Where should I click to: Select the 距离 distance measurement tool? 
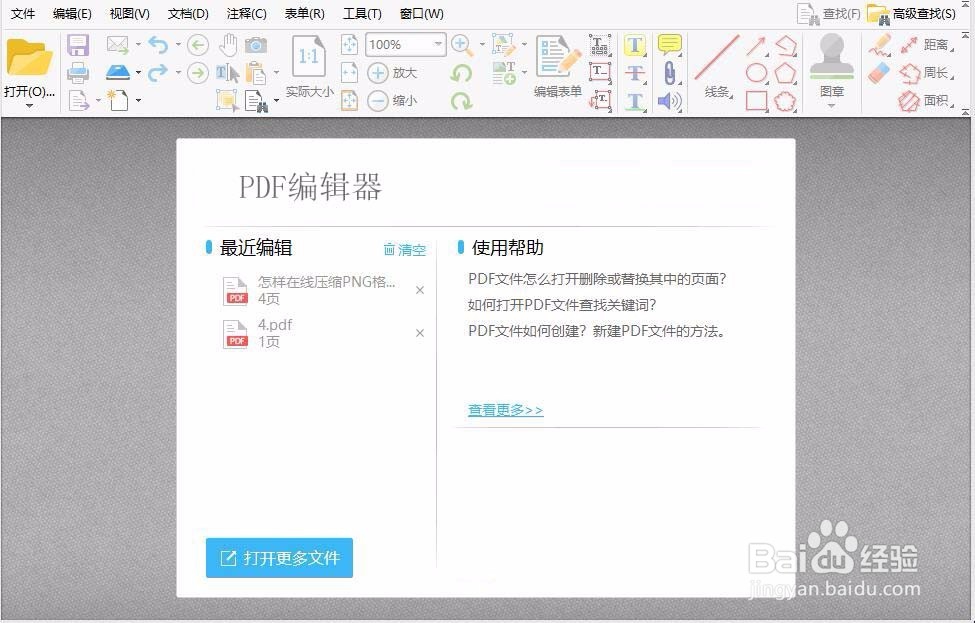tap(929, 44)
